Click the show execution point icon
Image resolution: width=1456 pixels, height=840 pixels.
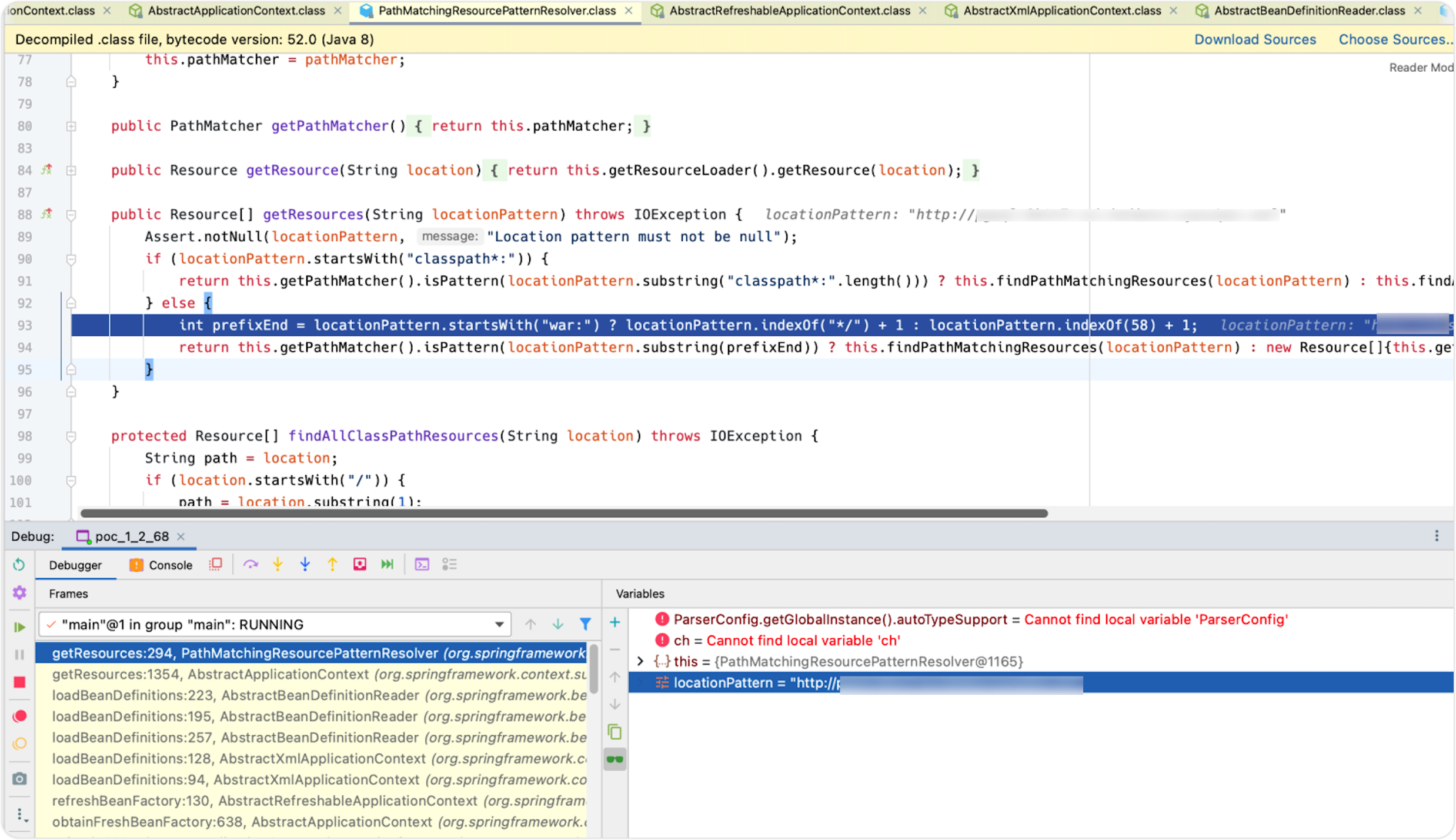pyautogui.click(x=216, y=565)
